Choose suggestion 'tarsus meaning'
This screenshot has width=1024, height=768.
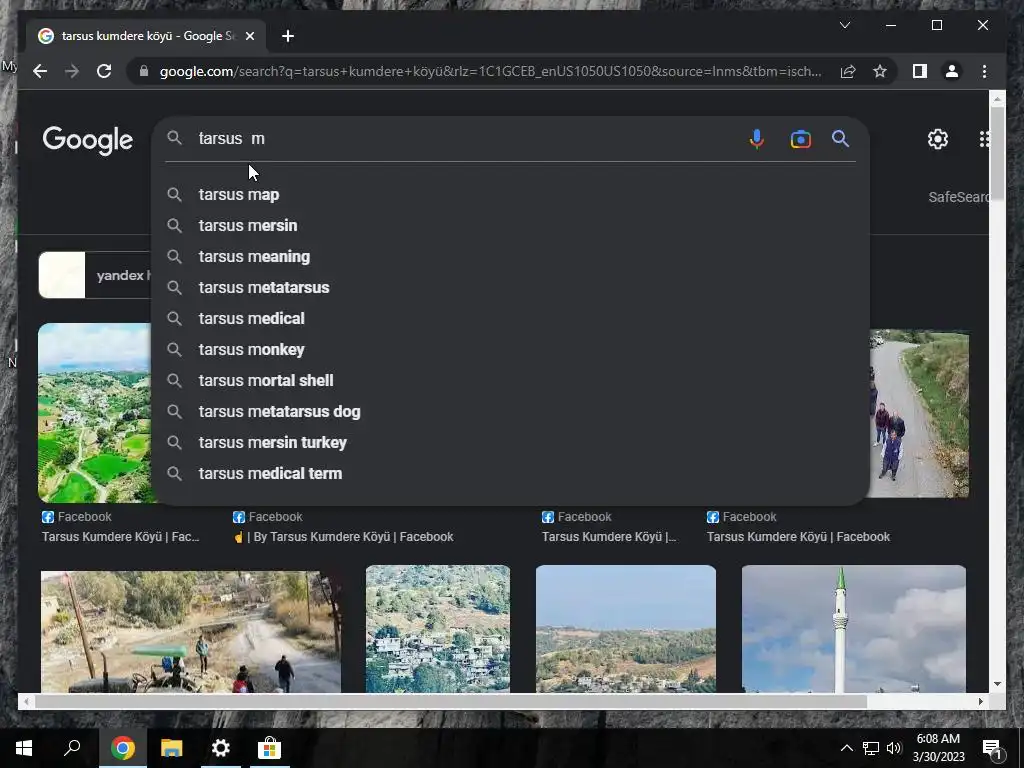254,257
